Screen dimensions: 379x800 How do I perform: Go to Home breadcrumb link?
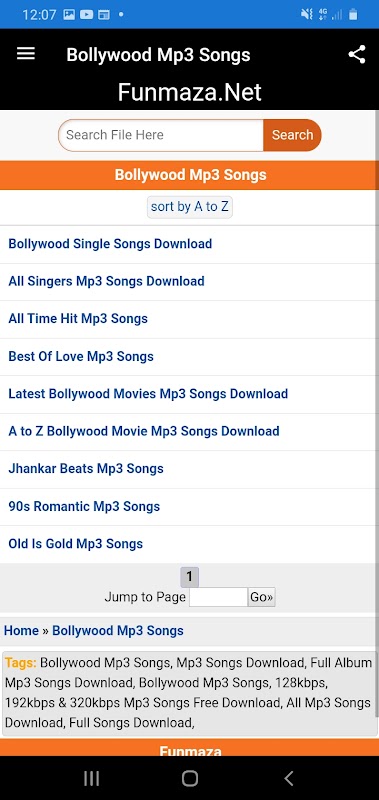coord(21,631)
